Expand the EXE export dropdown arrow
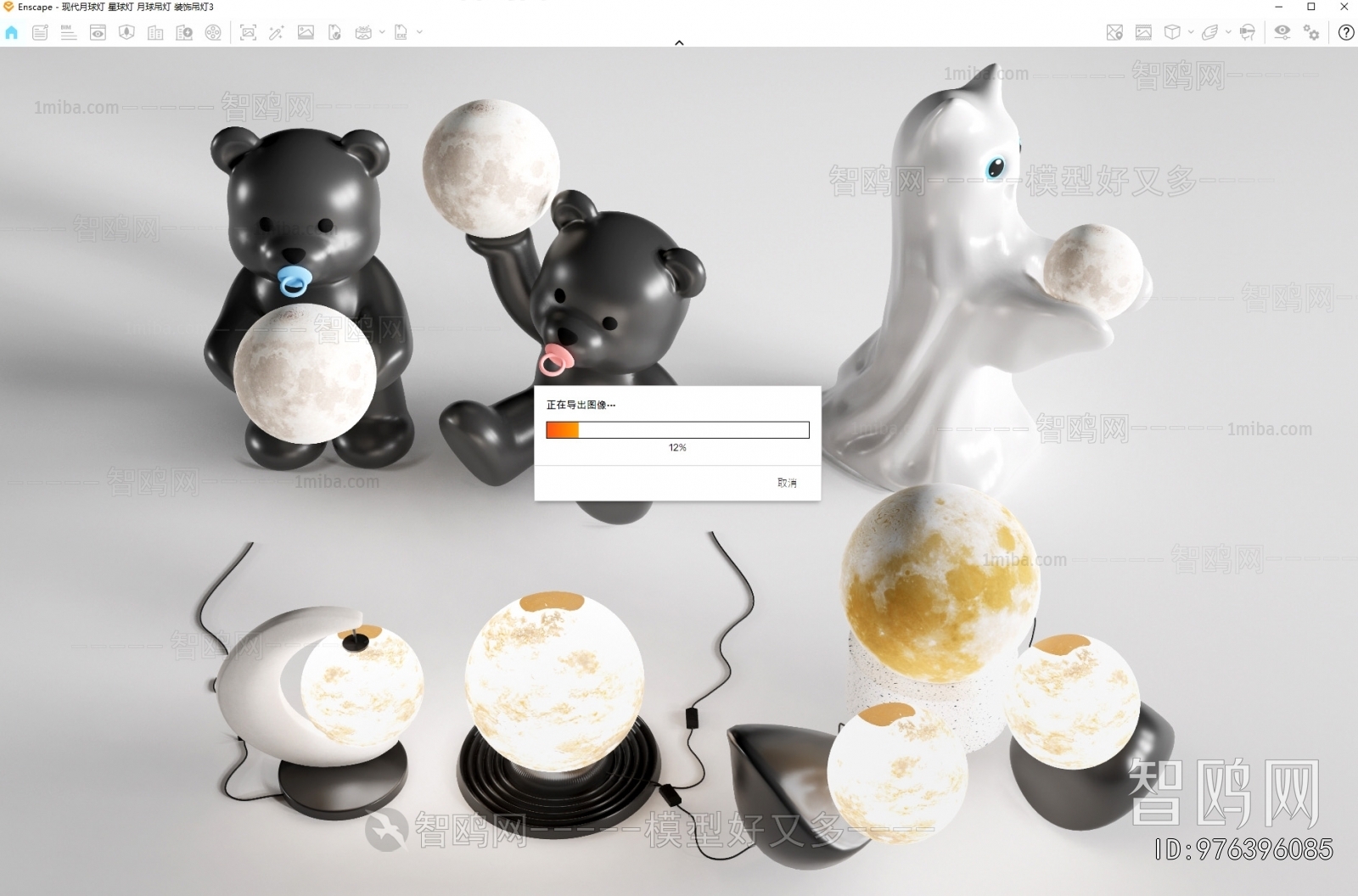The height and width of the screenshot is (896, 1358). (419, 32)
